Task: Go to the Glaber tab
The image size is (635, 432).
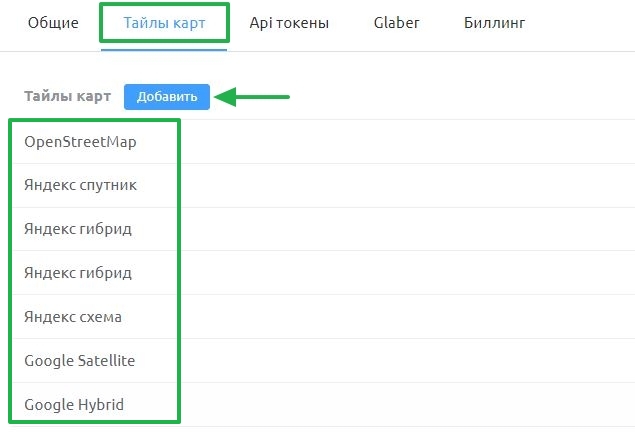Action: 396,23
